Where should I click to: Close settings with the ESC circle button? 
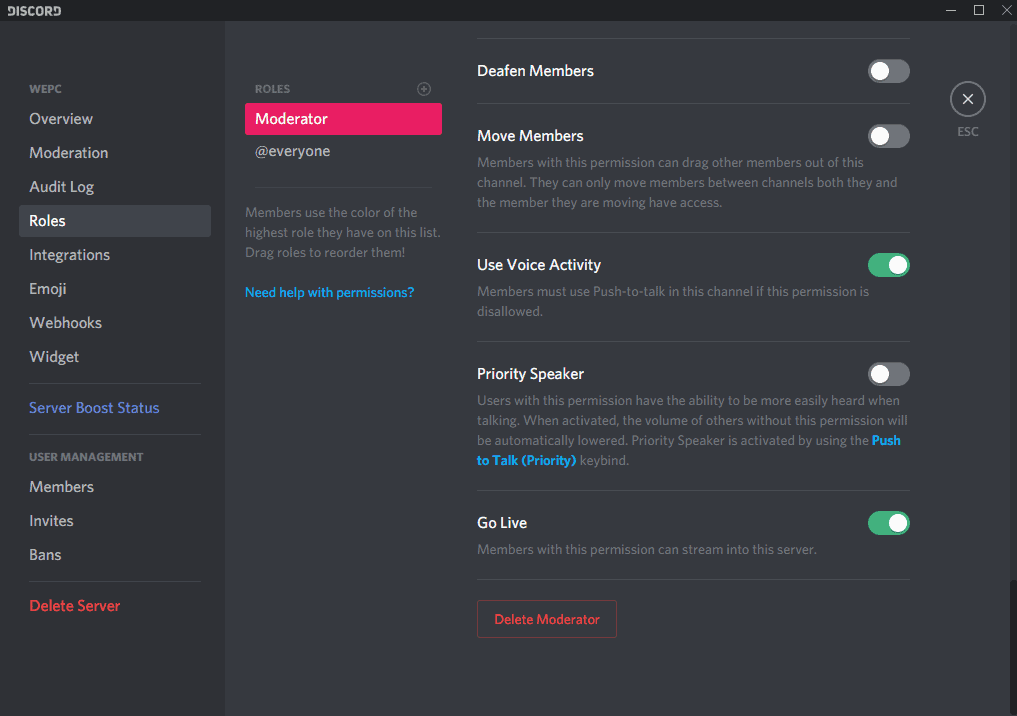[967, 99]
